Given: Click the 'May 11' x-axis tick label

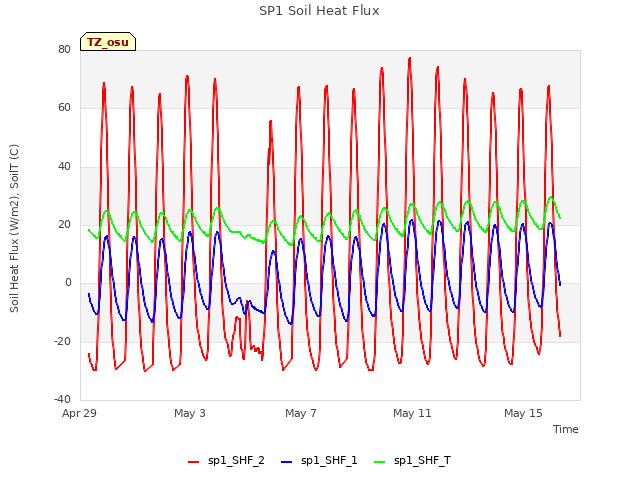Looking at the screenshot, I should [x=412, y=413].
